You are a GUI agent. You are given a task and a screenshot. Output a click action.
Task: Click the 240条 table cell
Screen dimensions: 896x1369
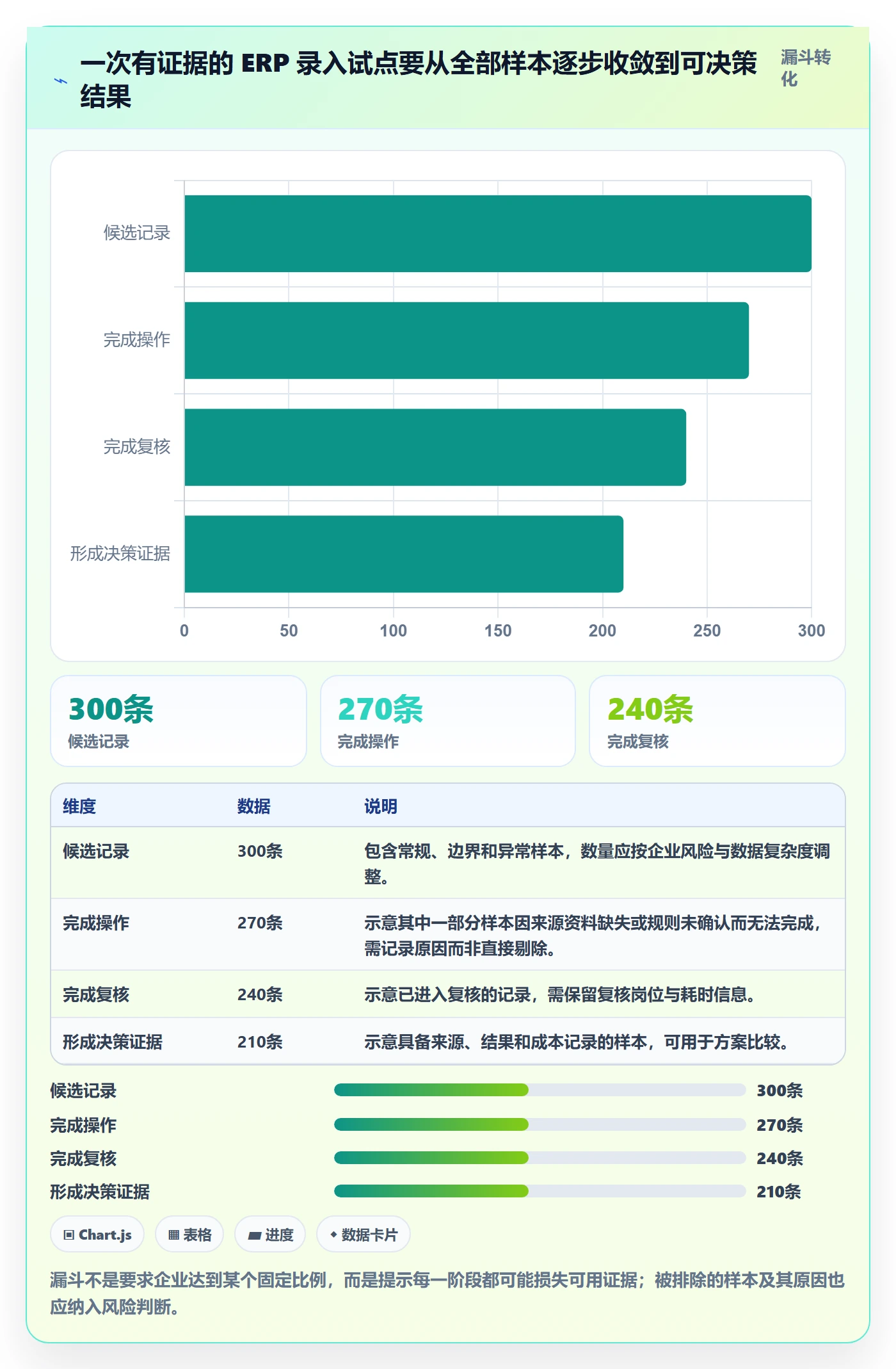point(260,994)
